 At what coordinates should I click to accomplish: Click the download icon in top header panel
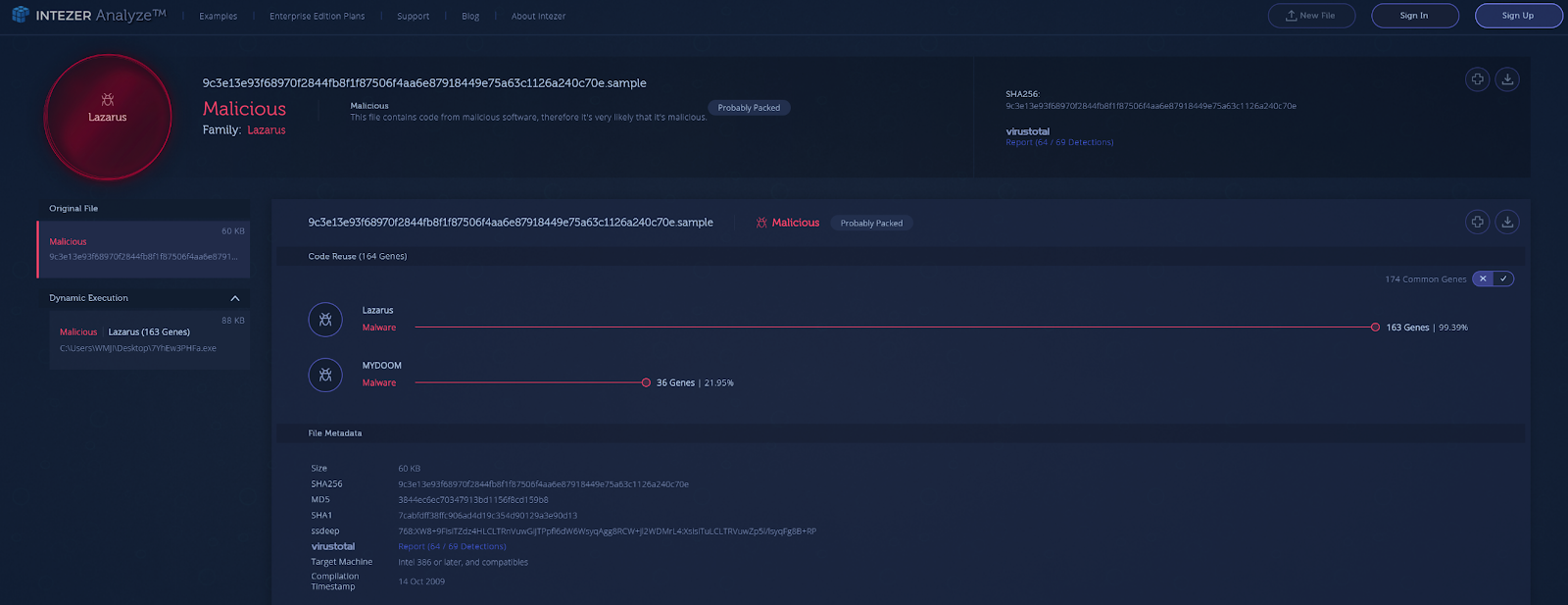coord(1507,79)
